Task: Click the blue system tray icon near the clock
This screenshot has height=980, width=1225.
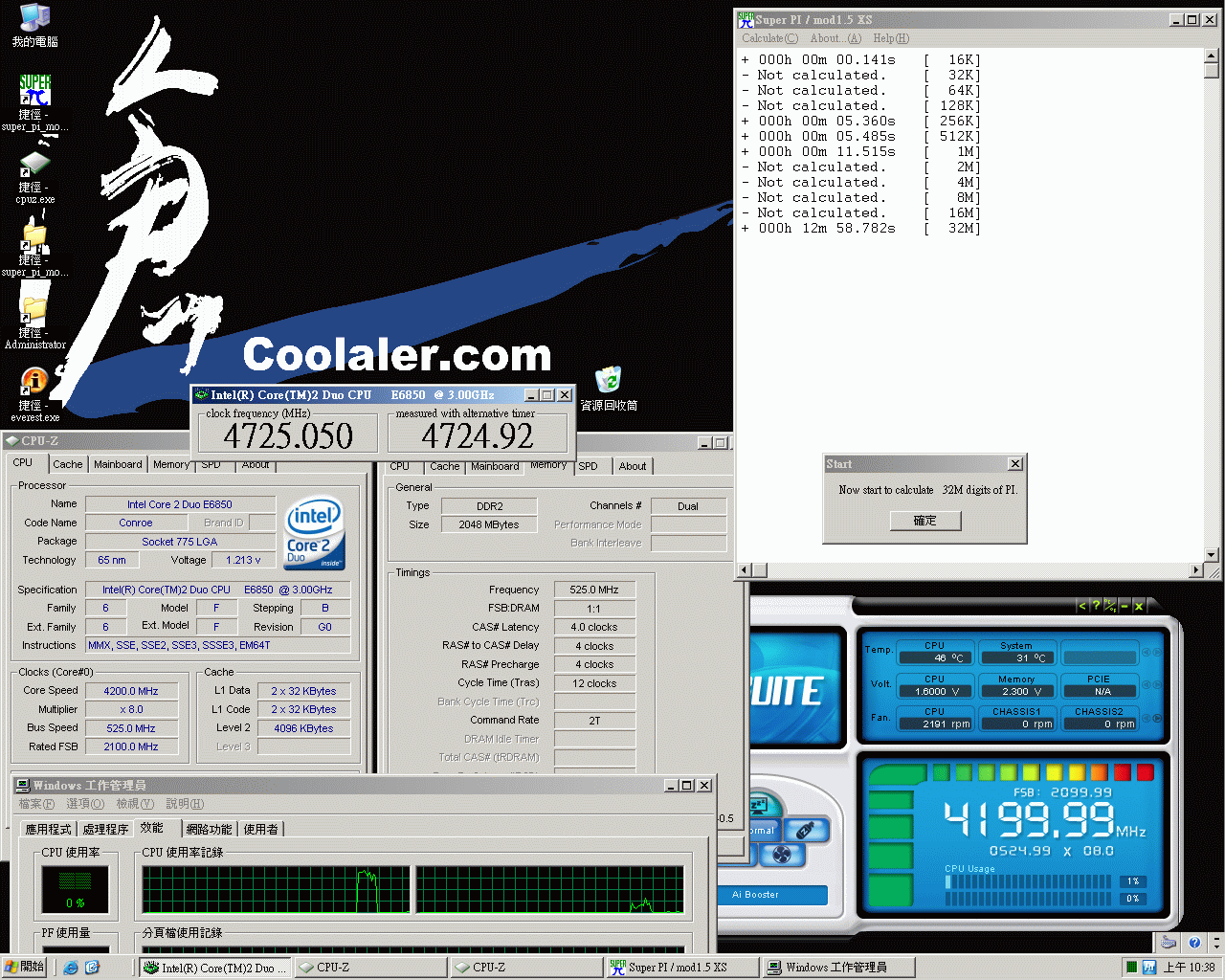Action: pos(1149,968)
